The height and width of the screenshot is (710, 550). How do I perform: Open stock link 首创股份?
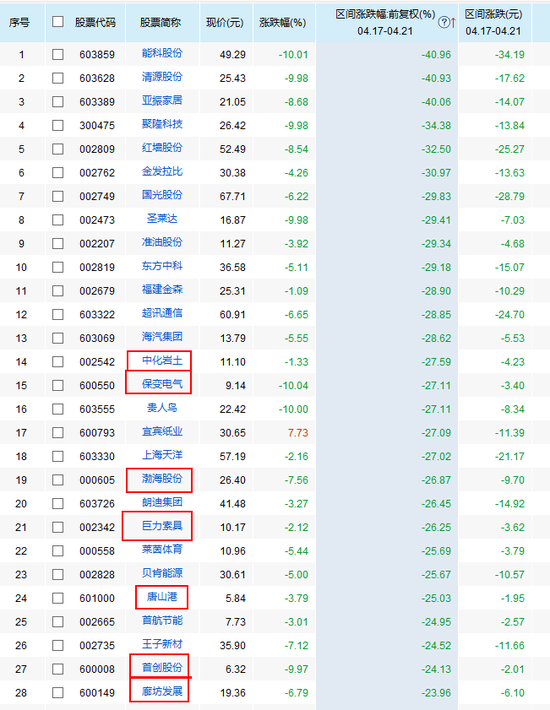162,668
